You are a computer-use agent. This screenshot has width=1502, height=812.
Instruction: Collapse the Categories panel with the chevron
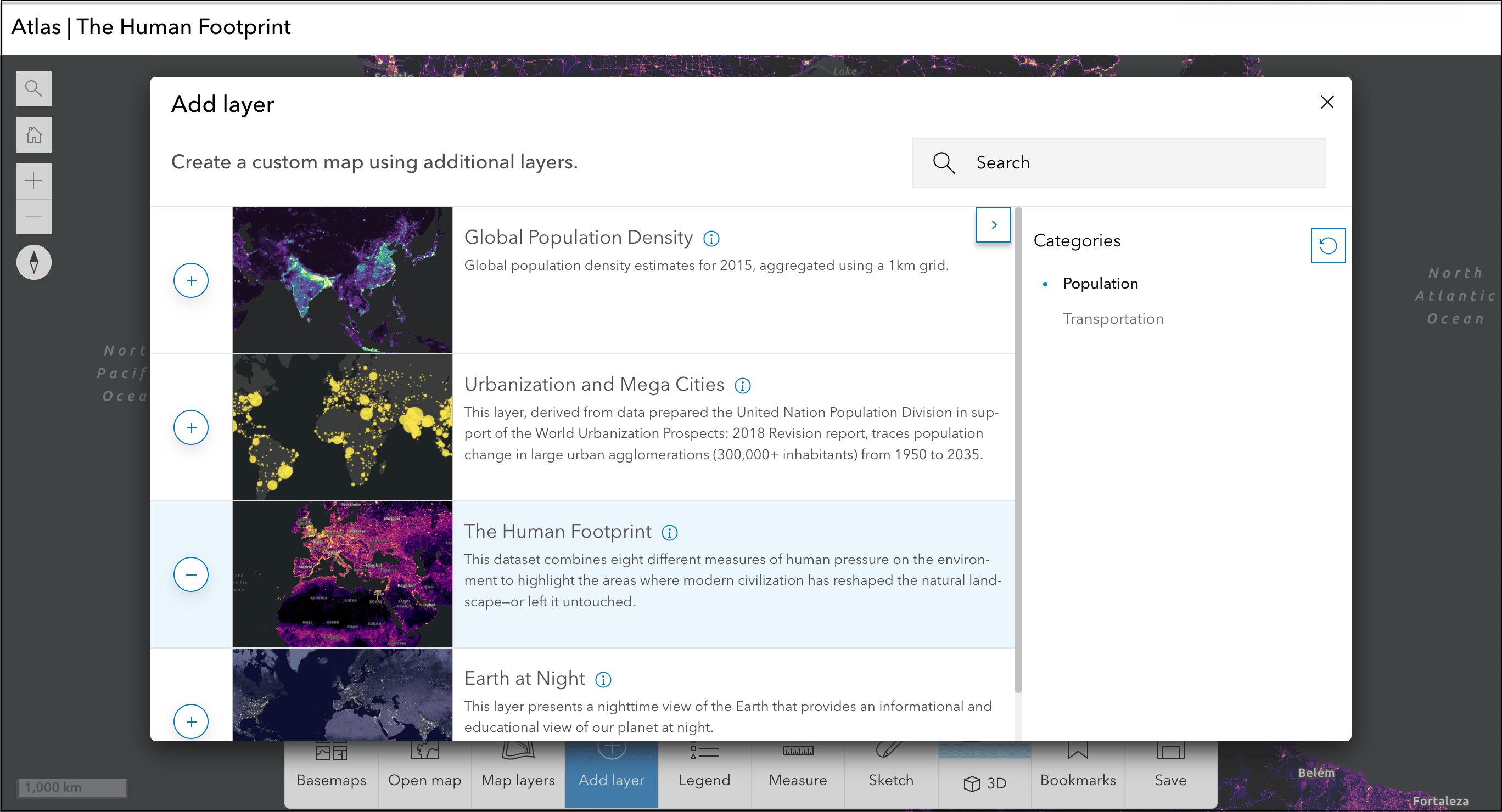[993, 224]
